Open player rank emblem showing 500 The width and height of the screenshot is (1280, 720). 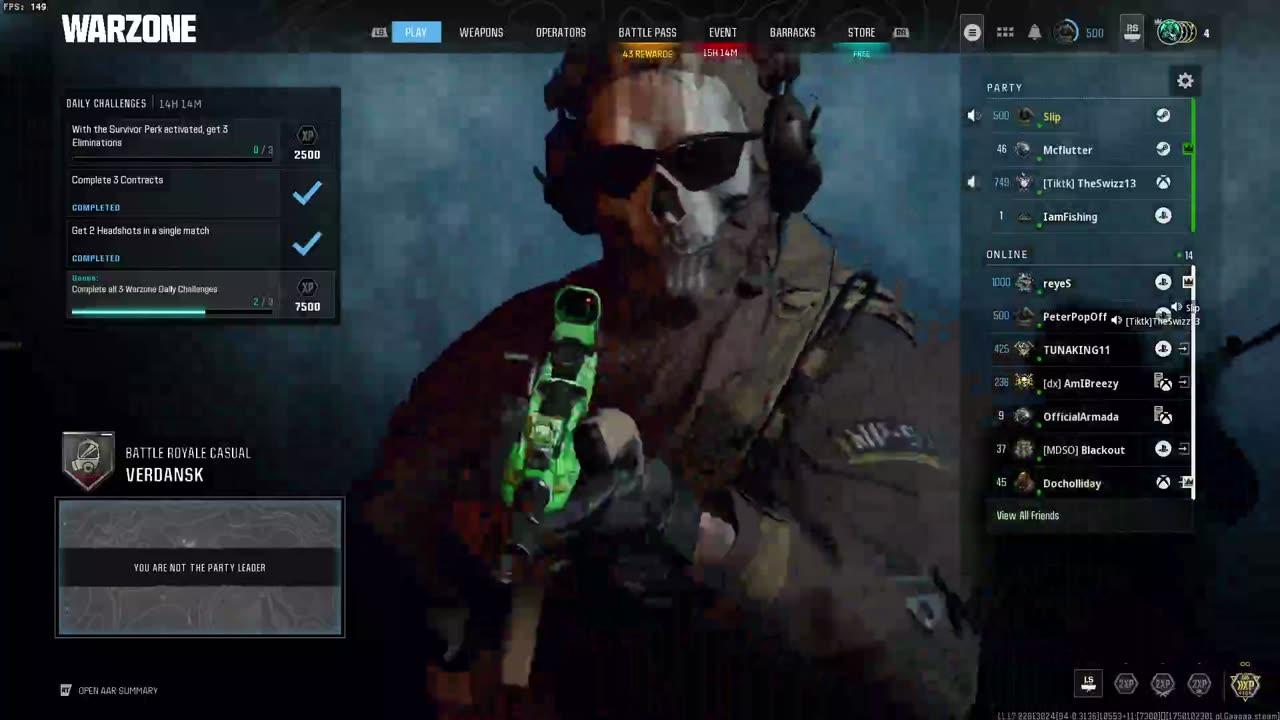tap(1067, 32)
